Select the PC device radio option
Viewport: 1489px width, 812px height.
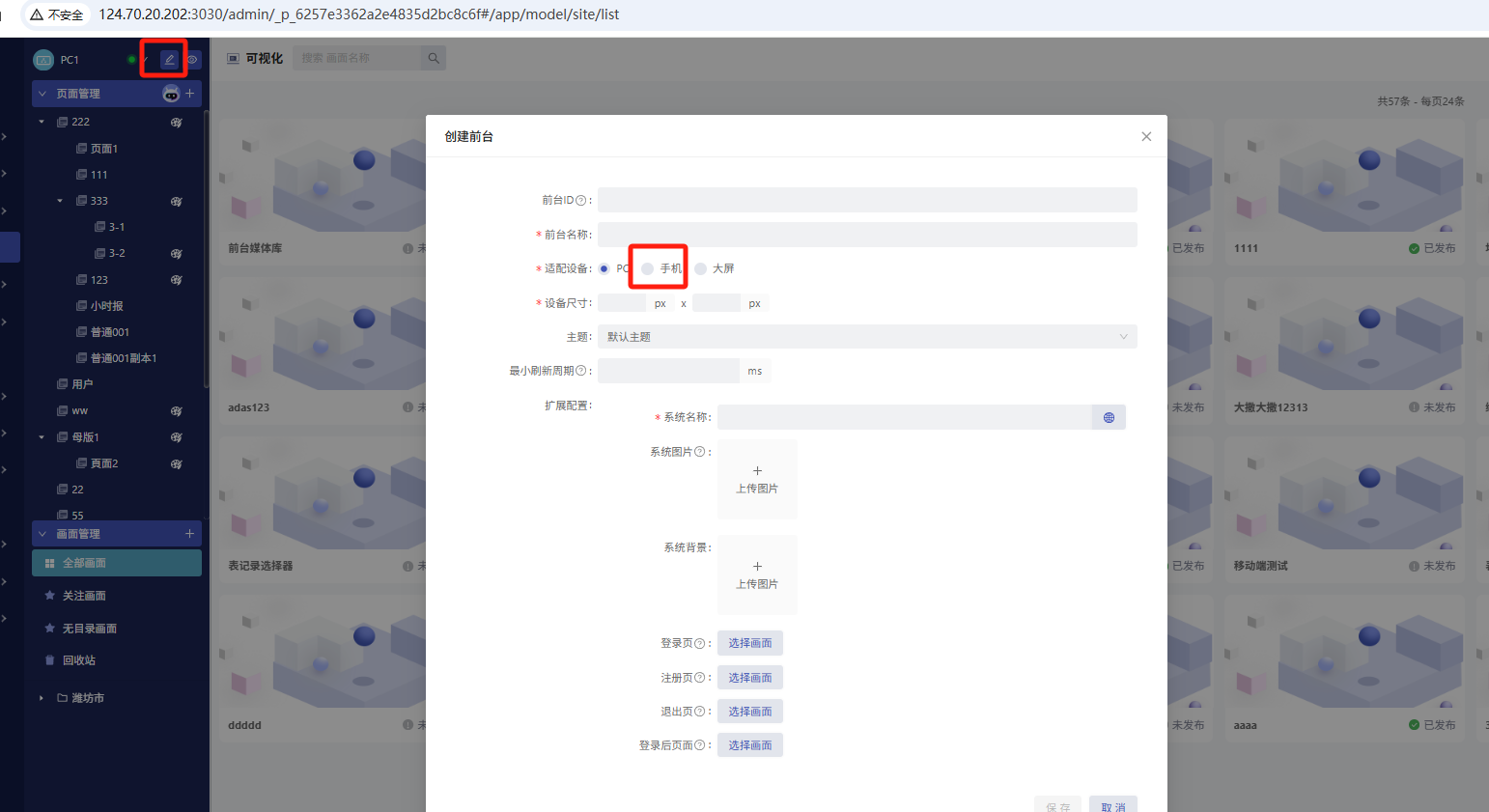pyautogui.click(x=604, y=268)
